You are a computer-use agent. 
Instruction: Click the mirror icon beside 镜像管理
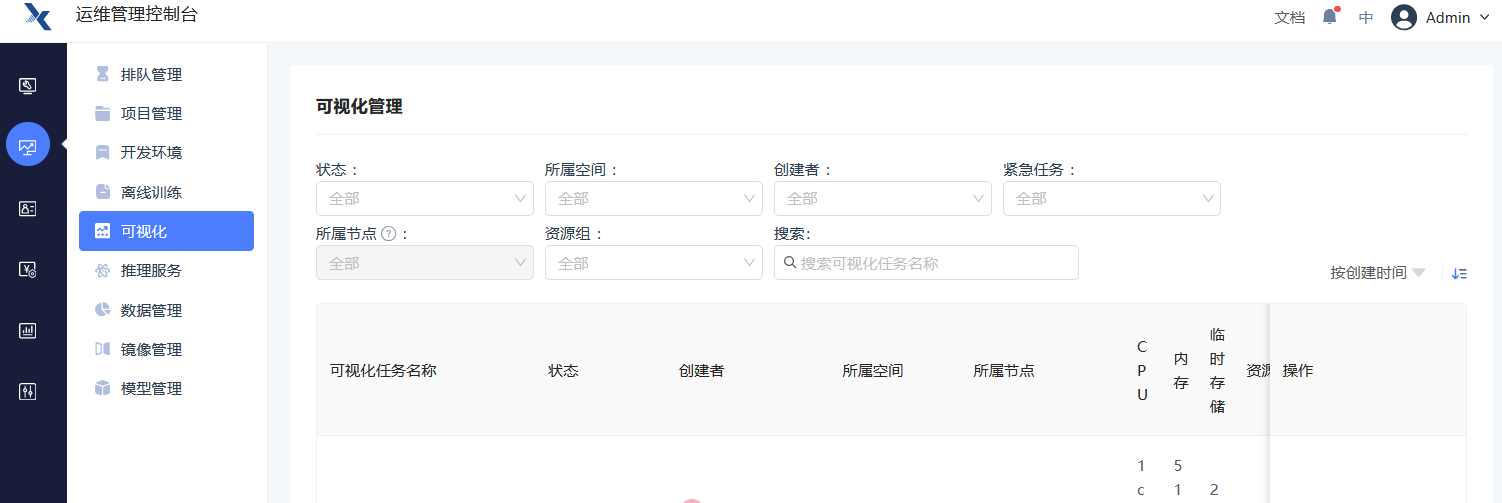pyautogui.click(x=102, y=349)
